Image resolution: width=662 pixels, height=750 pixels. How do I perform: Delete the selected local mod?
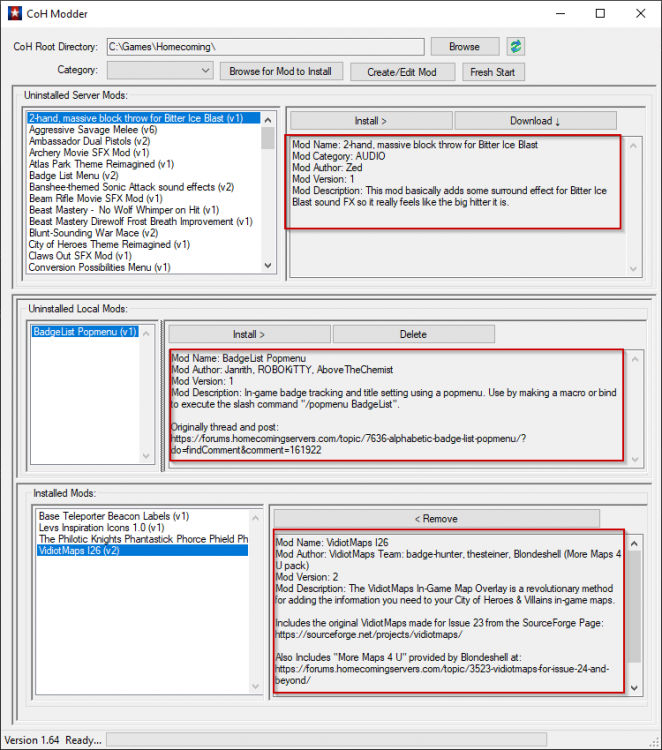tap(413, 334)
